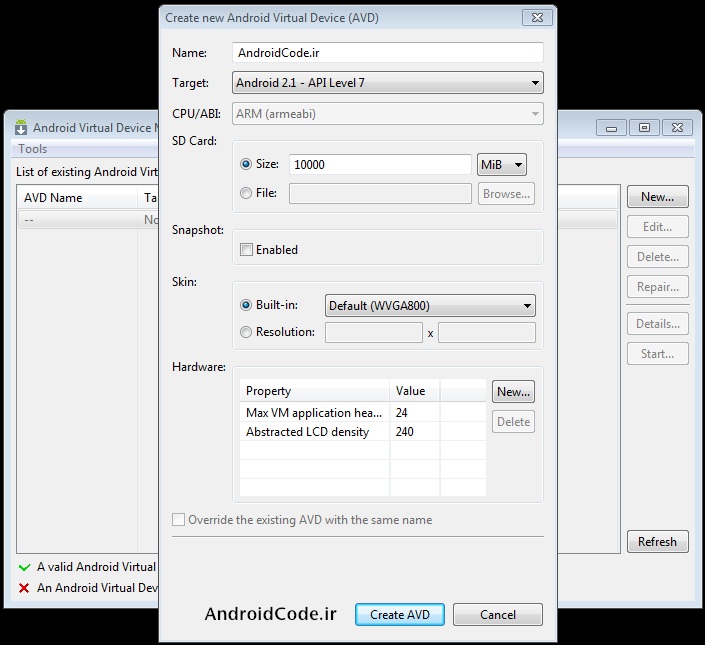Select the Abstracted LCD density row
This screenshot has width=705, height=645.
coord(308,432)
